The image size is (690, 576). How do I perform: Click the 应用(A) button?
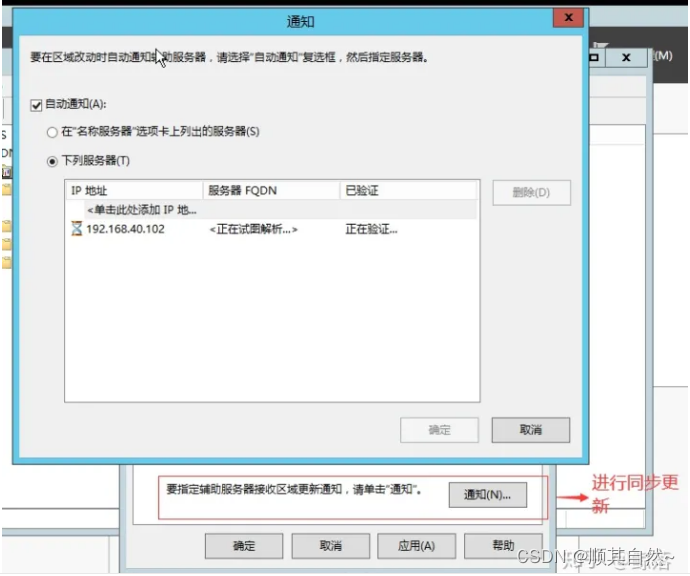point(416,546)
